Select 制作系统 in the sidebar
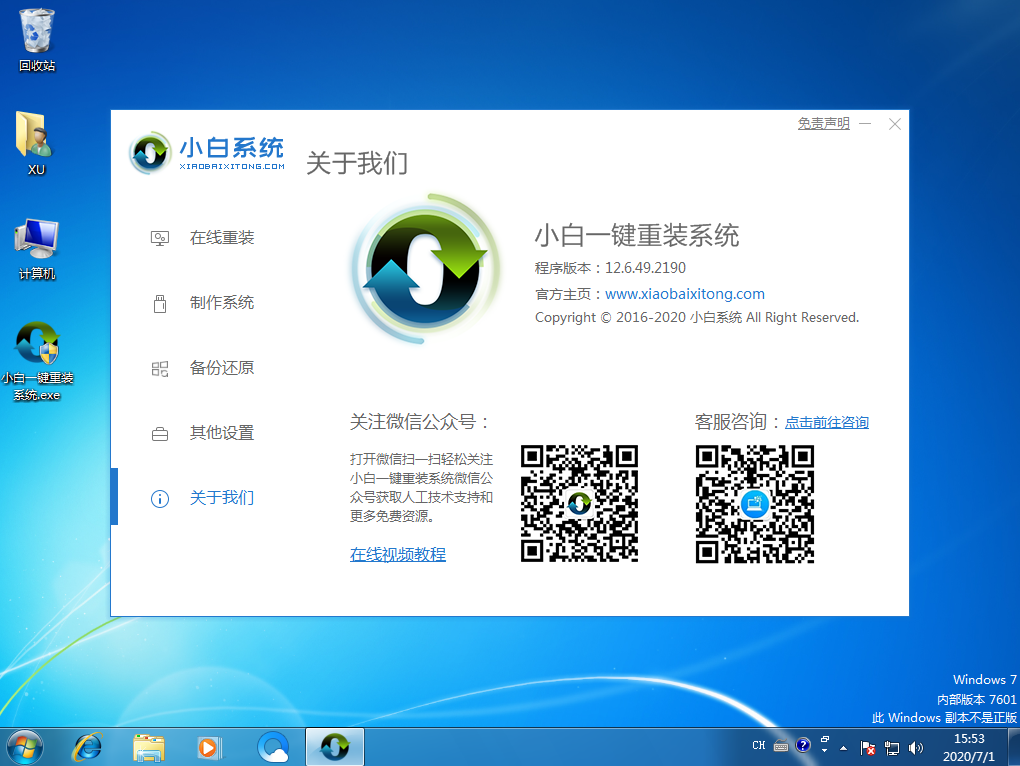 click(221, 303)
